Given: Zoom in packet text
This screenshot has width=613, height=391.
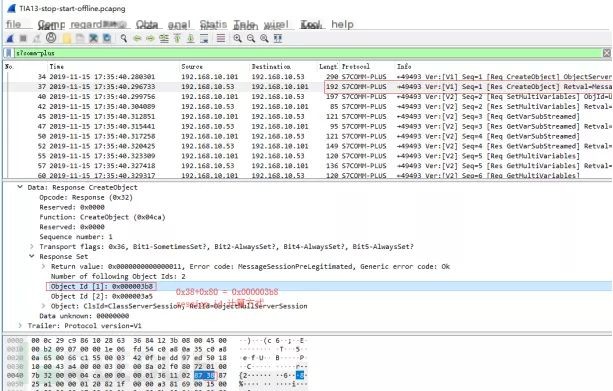Looking at the screenshot, I should click(237, 38).
